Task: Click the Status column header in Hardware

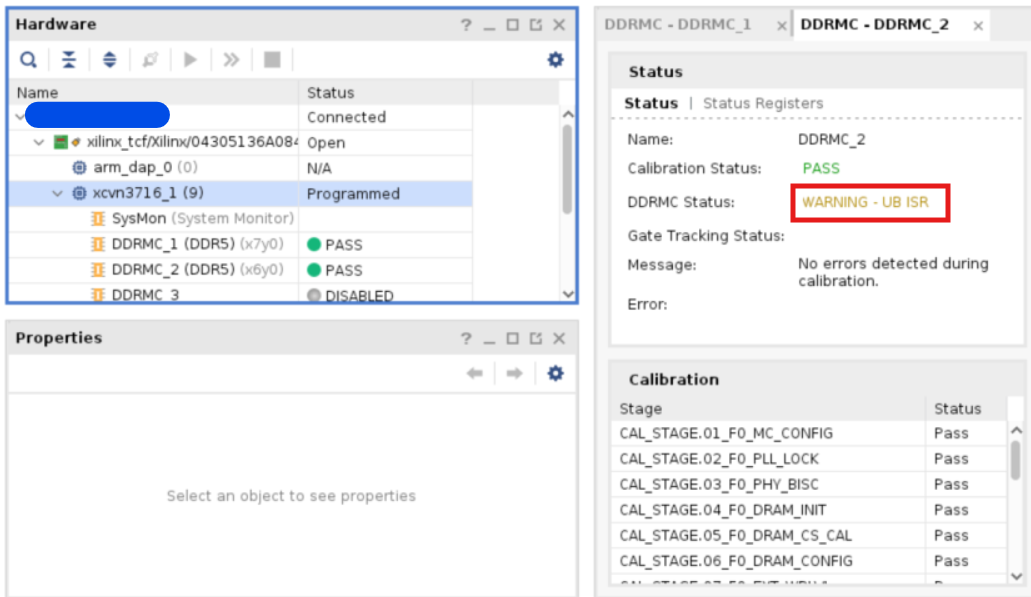Action: point(331,92)
